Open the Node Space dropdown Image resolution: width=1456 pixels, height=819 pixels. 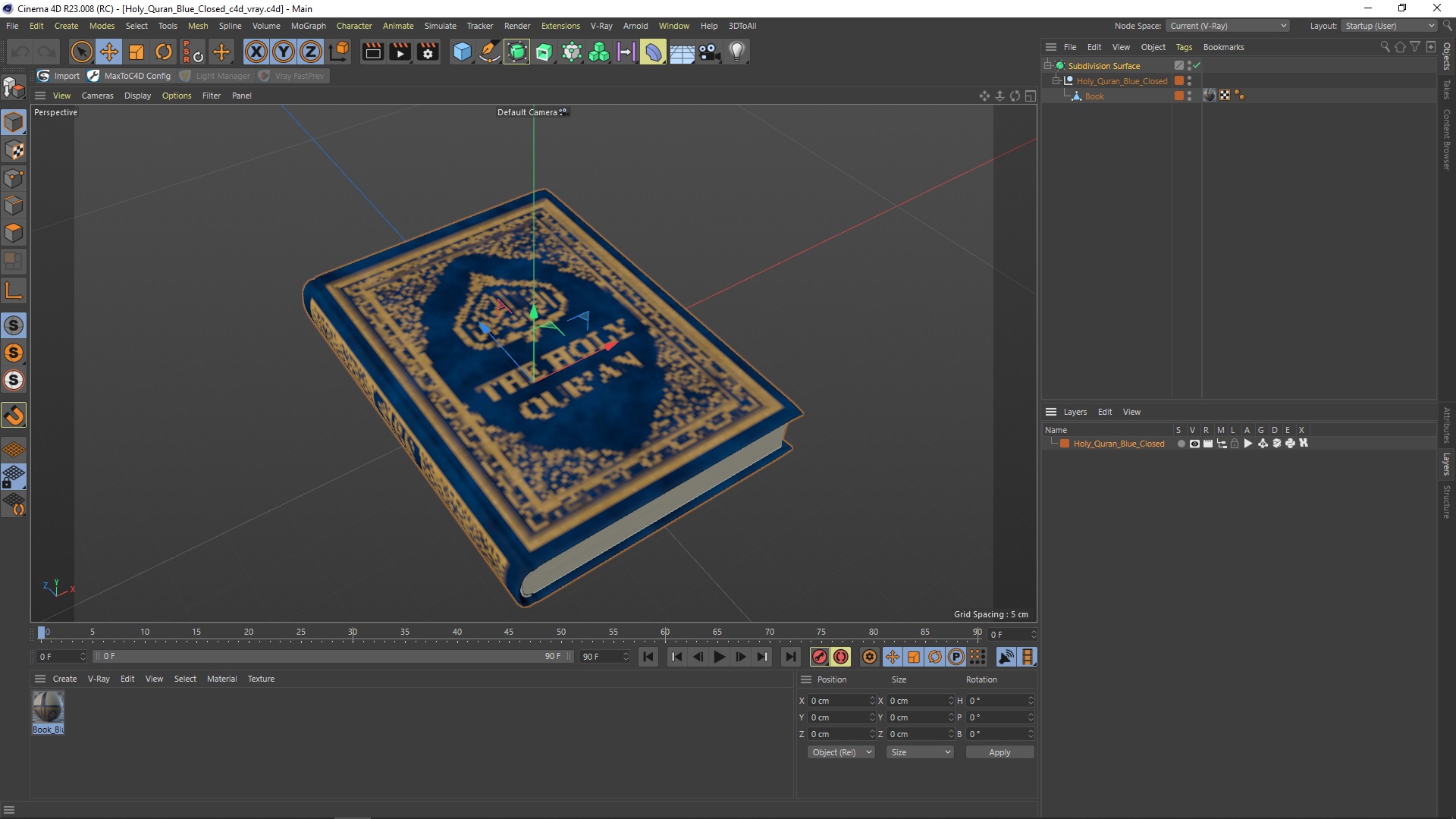[x=1228, y=26]
